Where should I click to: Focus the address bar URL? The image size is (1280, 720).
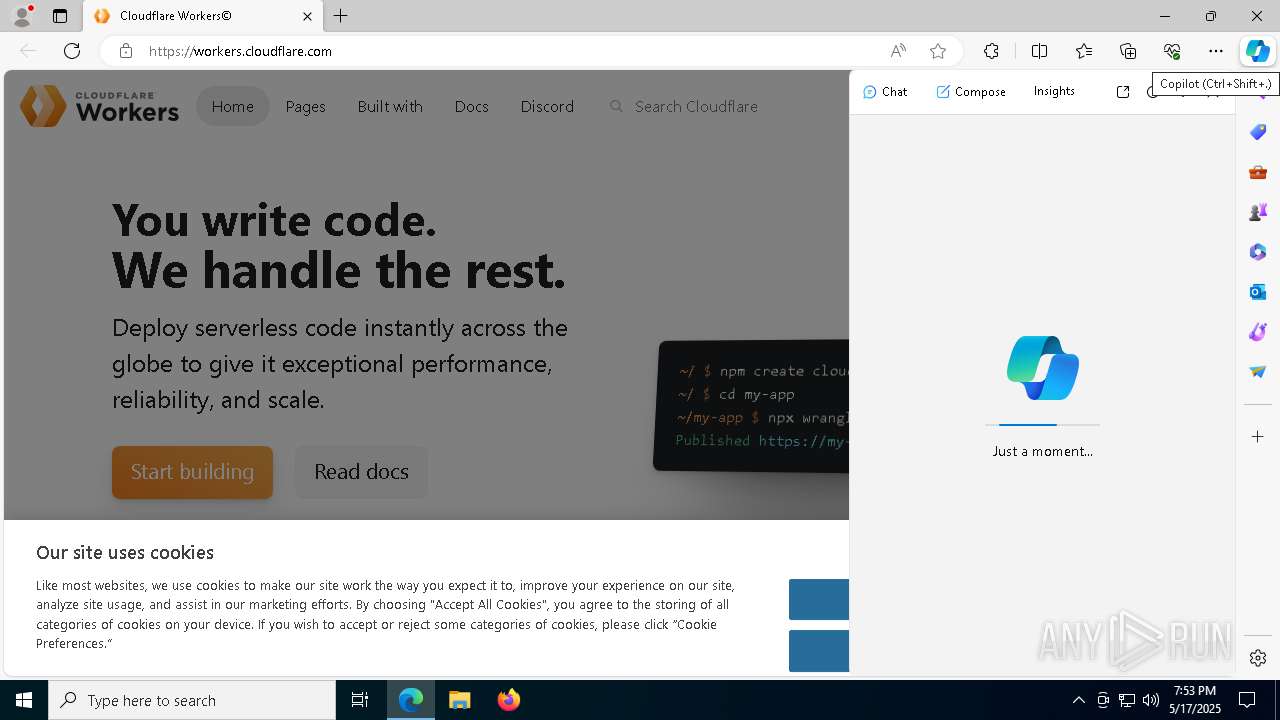[x=240, y=51]
